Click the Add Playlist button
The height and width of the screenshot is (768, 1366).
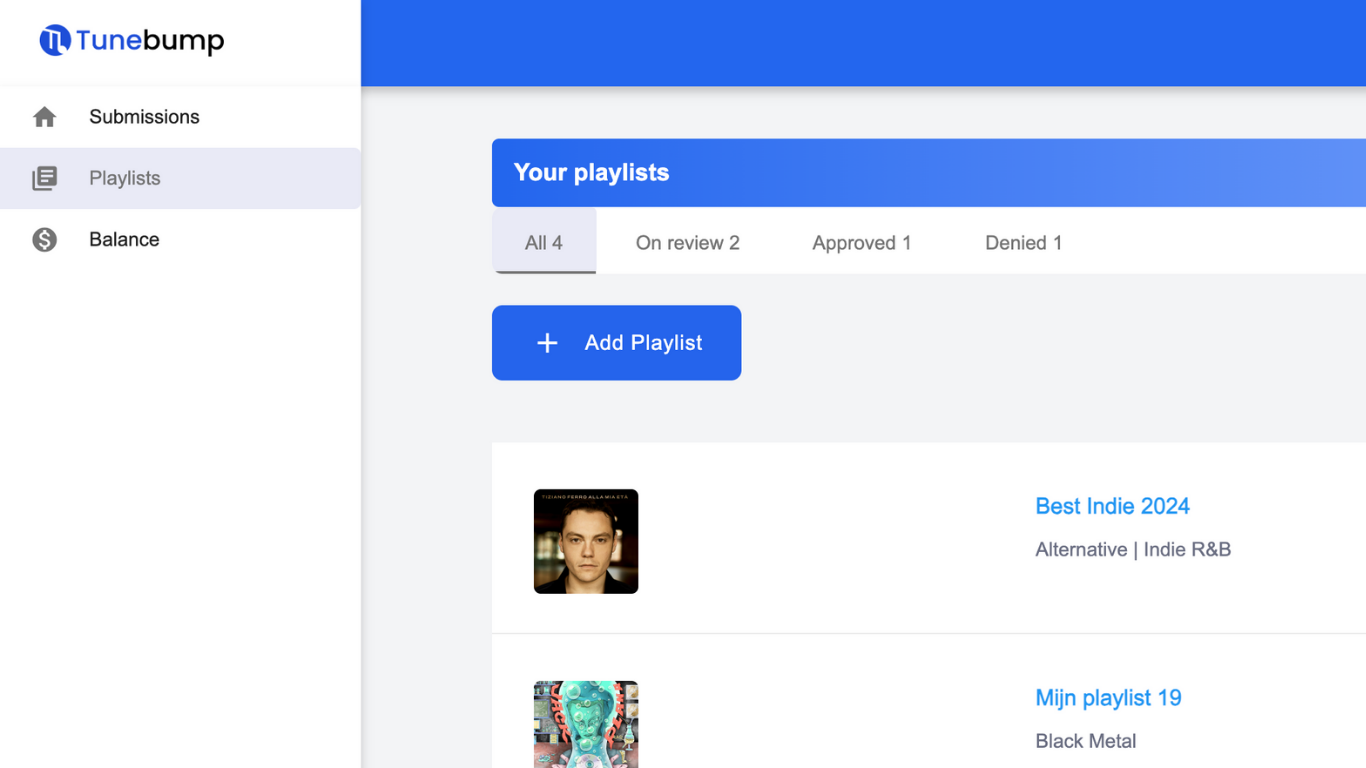tap(616, 343)
